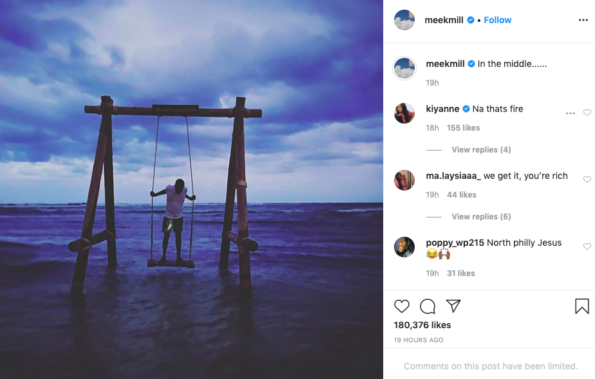This screenshot has width=595, height=379.
Task: Like the post with the heart icon
Action: [401, 306]
